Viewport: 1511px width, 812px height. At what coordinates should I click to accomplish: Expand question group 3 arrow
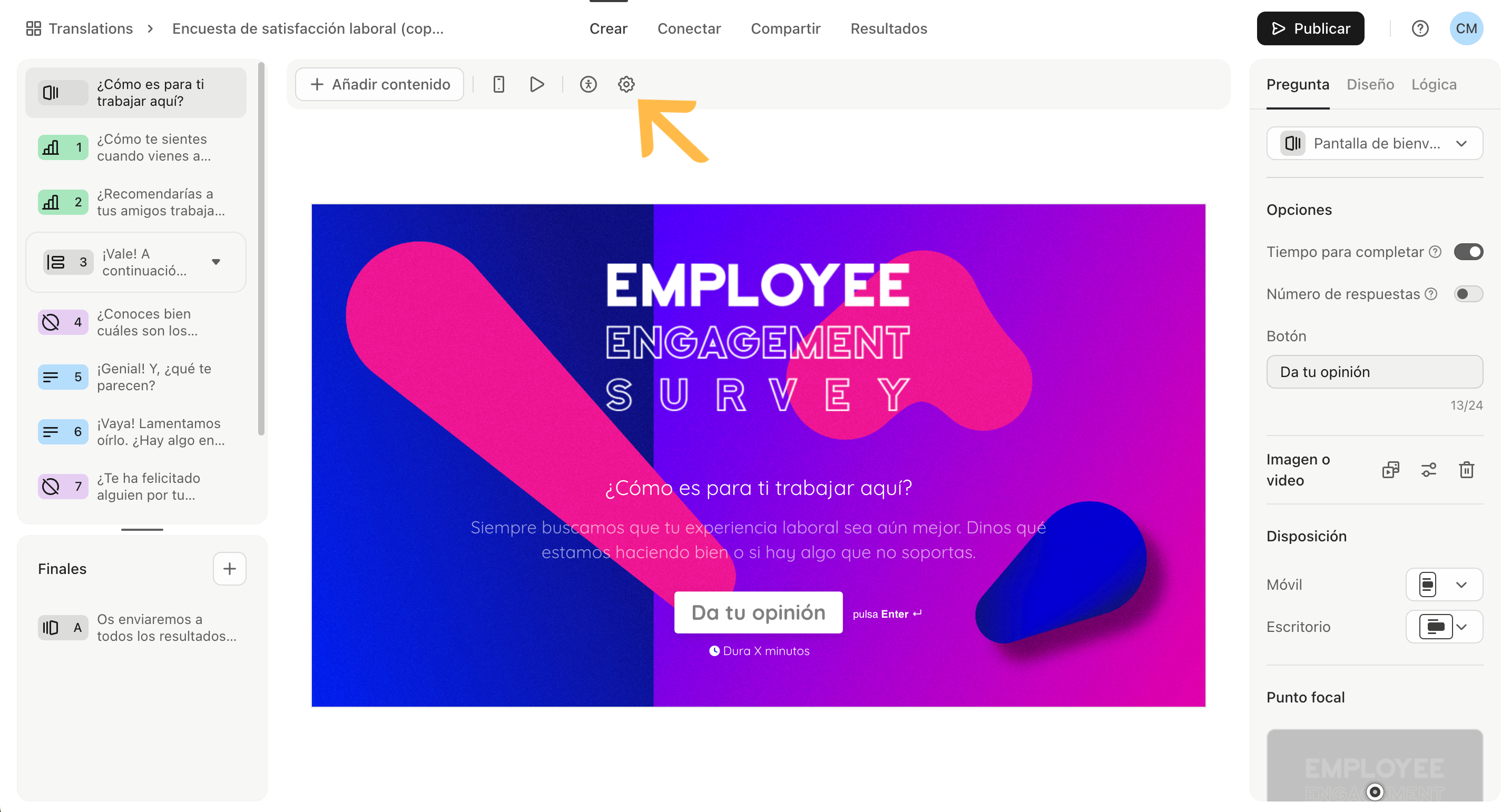coord(216,262)
